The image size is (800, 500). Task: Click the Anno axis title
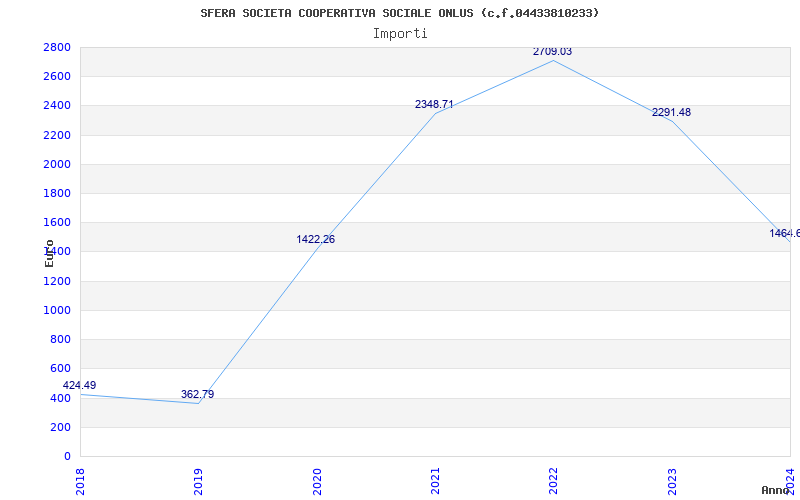(776, 490)
